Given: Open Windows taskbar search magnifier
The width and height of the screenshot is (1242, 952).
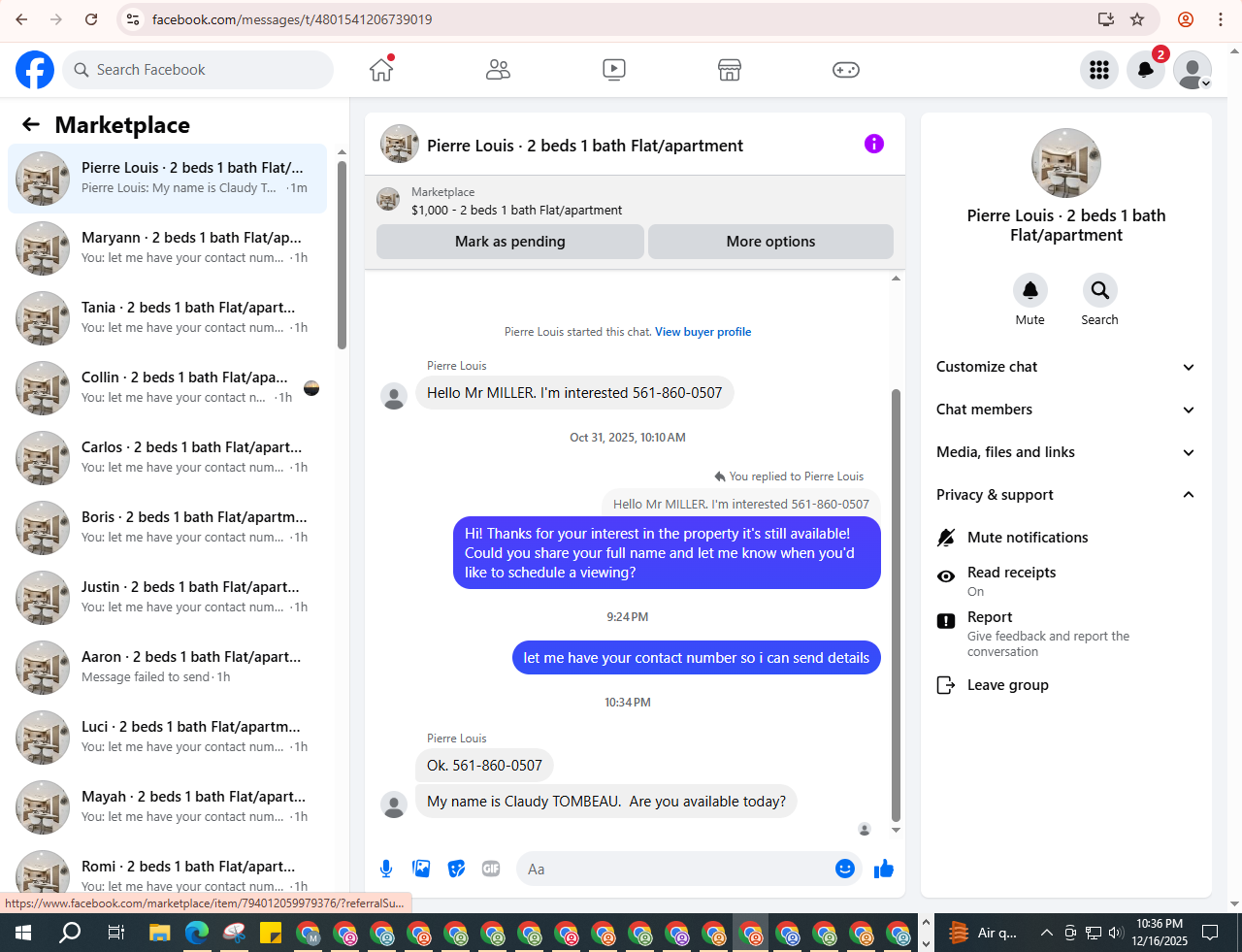Looking at the screenshot, I should 70,934.
